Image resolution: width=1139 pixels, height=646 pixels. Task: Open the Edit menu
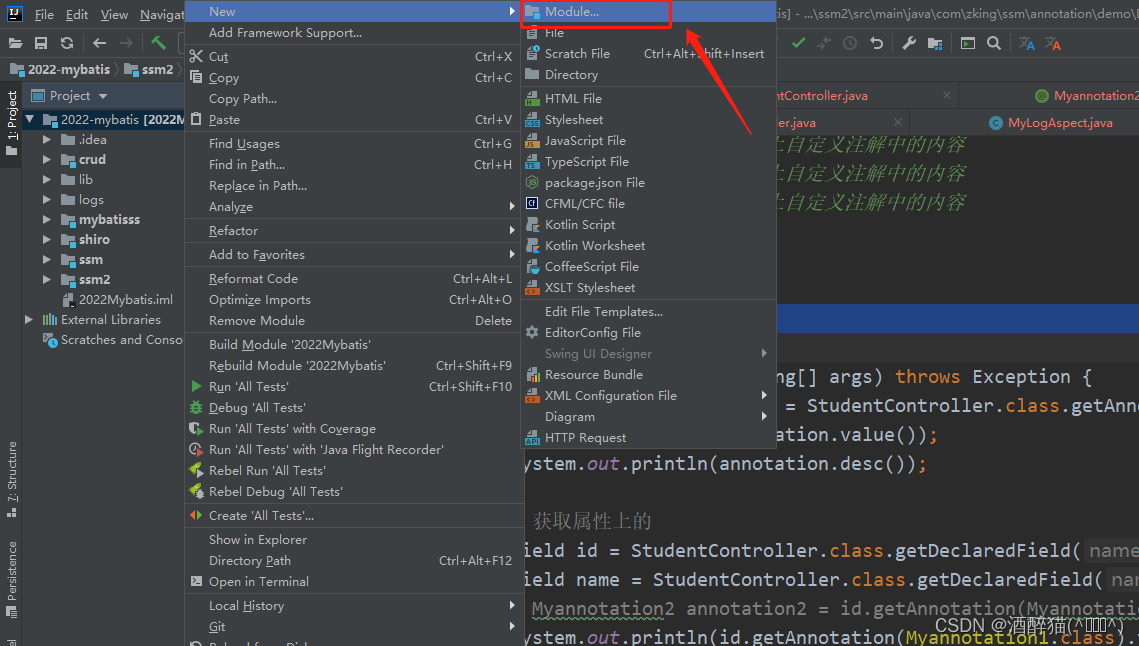pyautogui.click(x=76, y=14)
